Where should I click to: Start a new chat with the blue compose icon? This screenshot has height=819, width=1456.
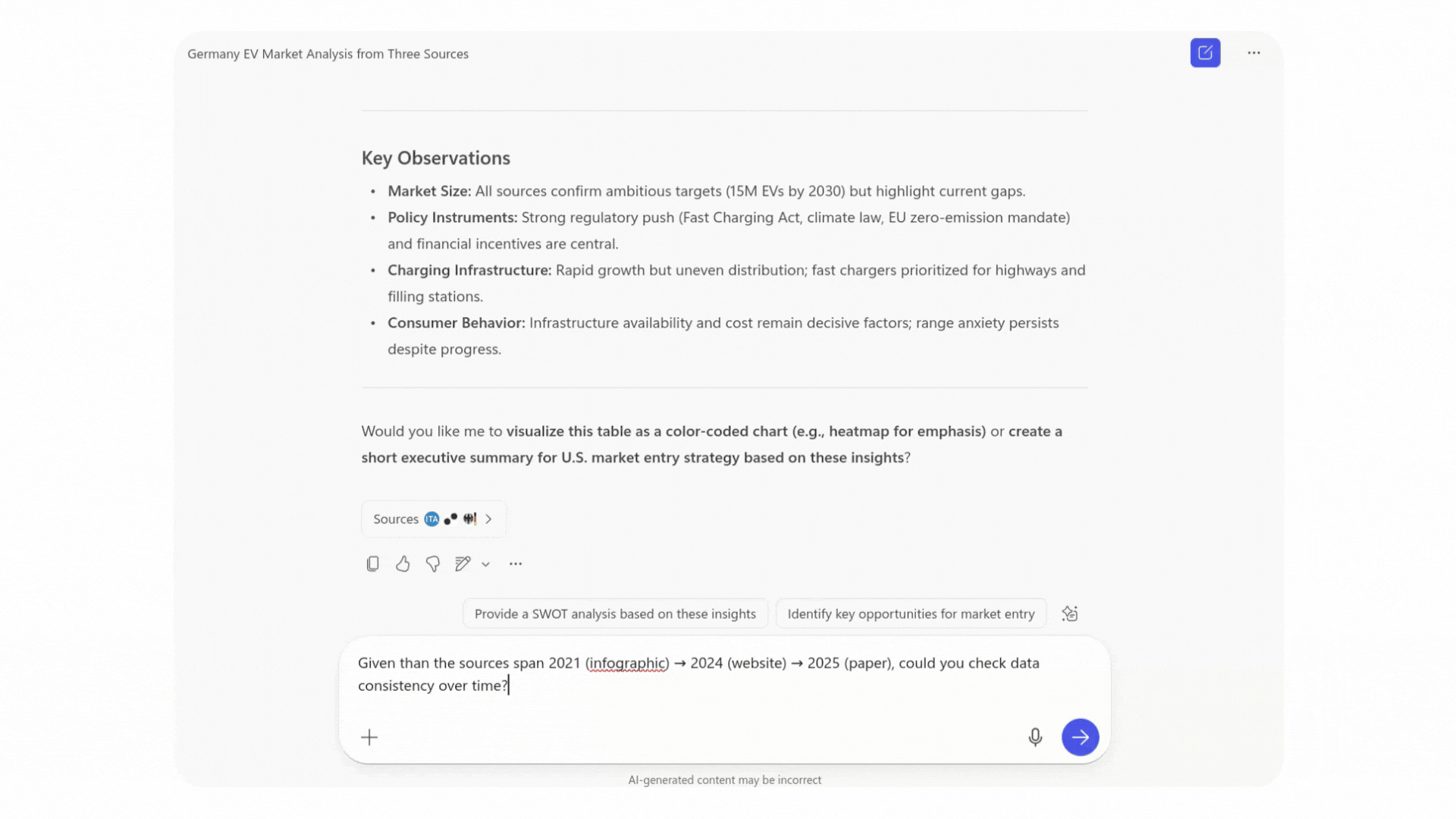pos(1204,53)
